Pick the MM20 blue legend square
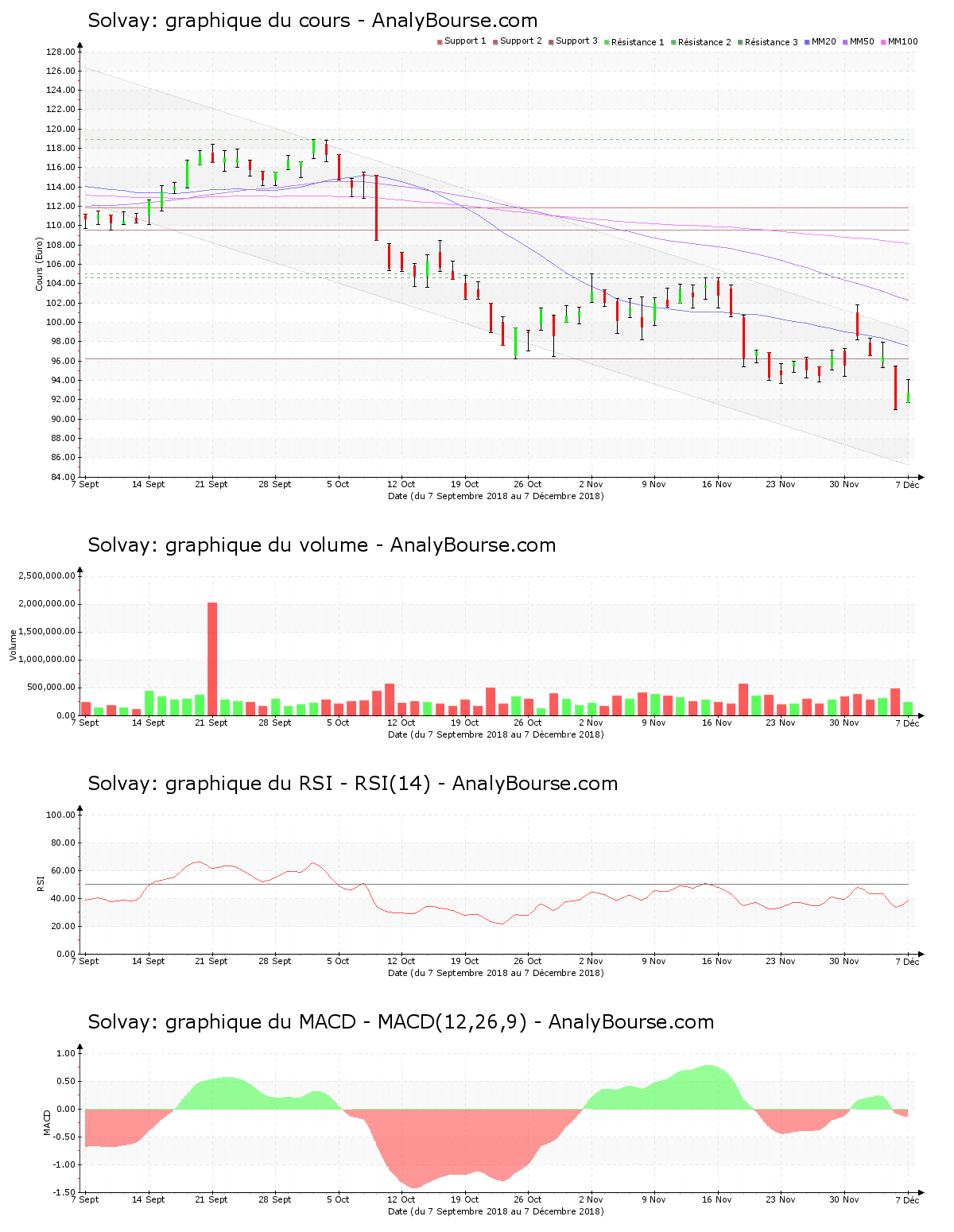 click(x=807, y=42)
